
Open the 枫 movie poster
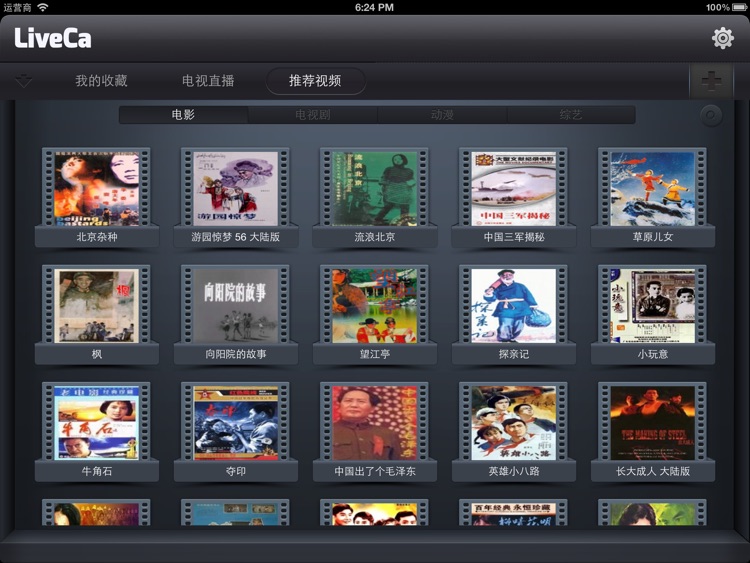[97, 306]
